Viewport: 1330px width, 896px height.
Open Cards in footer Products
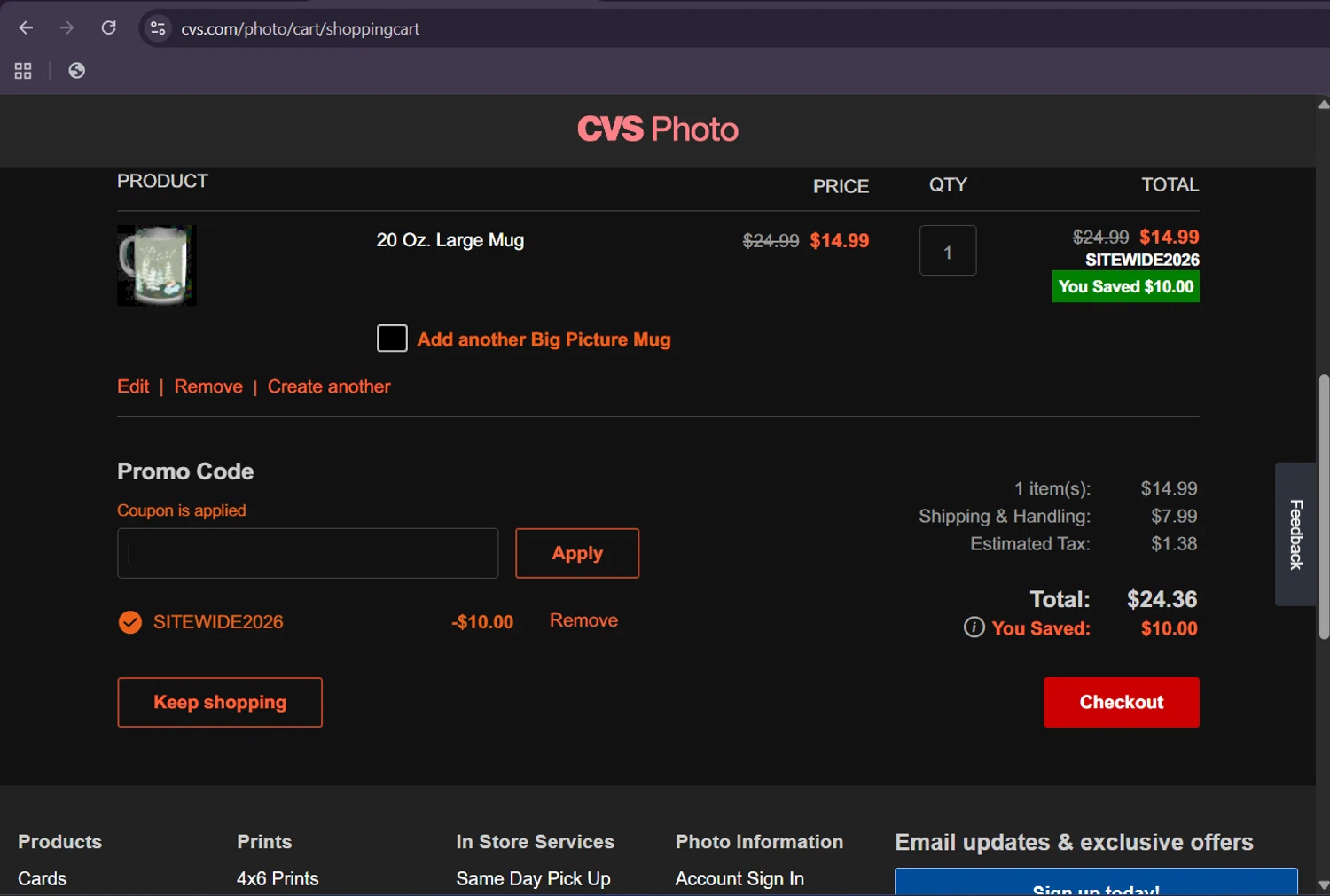43,878
